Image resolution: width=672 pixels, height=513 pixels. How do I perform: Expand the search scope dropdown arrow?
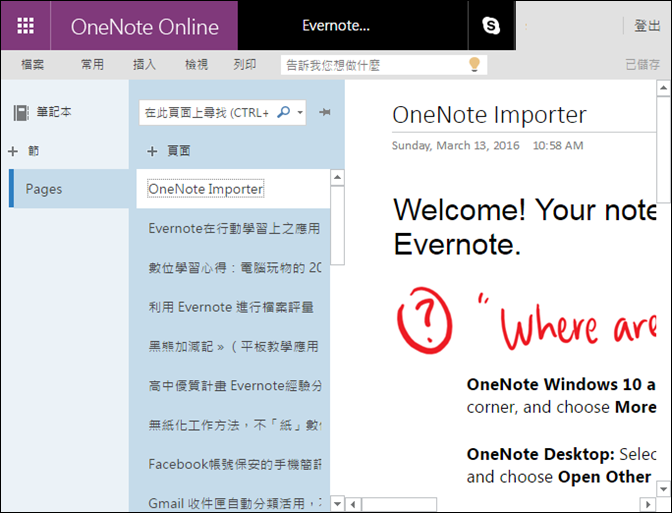(x=300, y=113)
